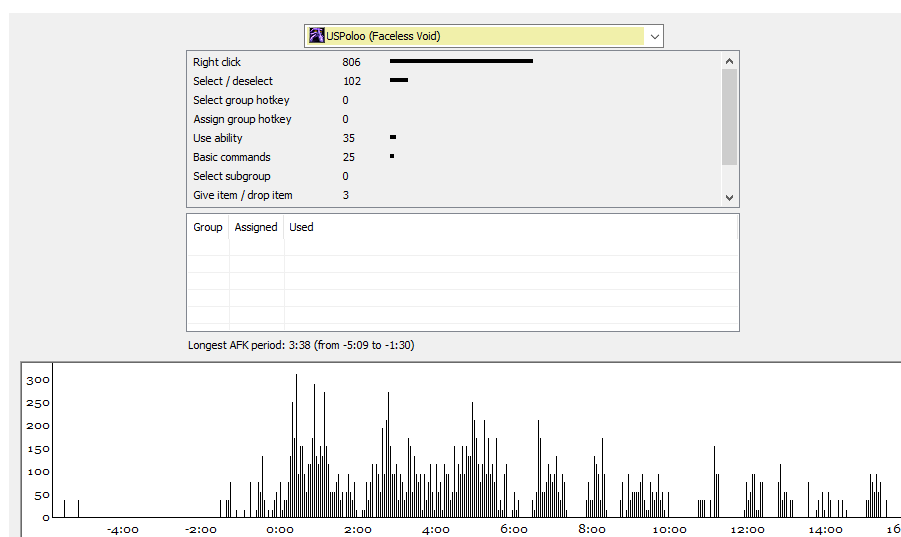Select the Give item / drop item row
Image resolution: width=901 pixels, height=537 pixels.
(x=454, y=195)
